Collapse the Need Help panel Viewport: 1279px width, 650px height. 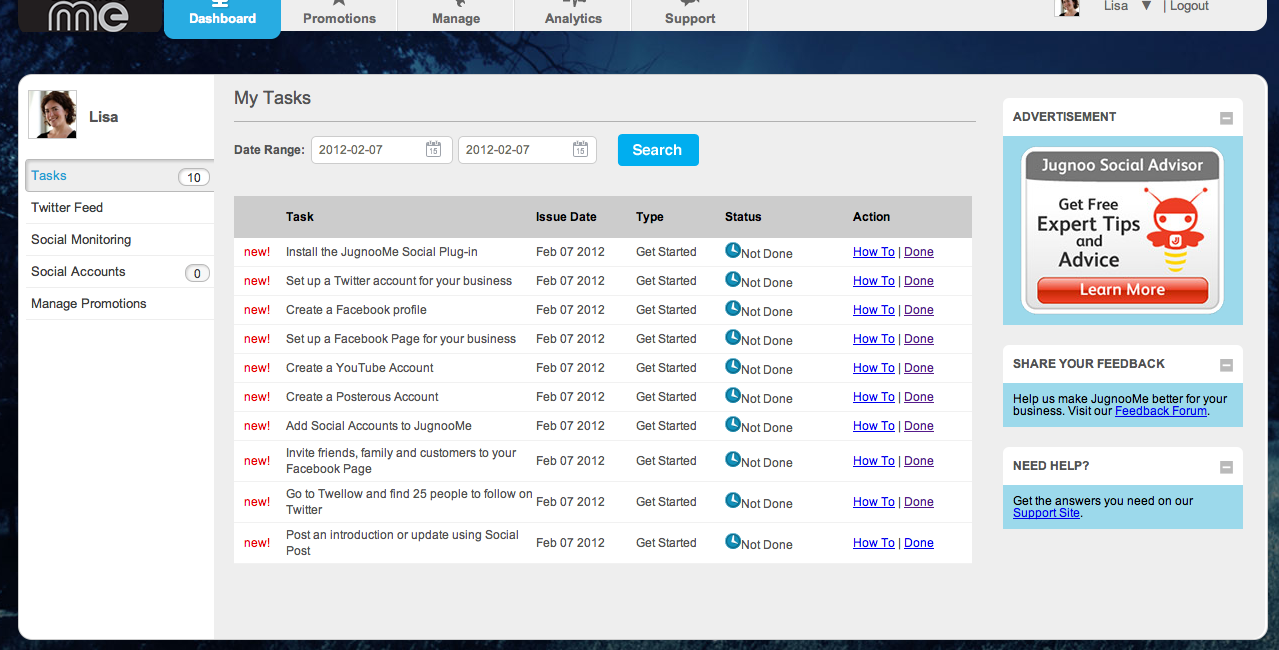[1226, 467]
